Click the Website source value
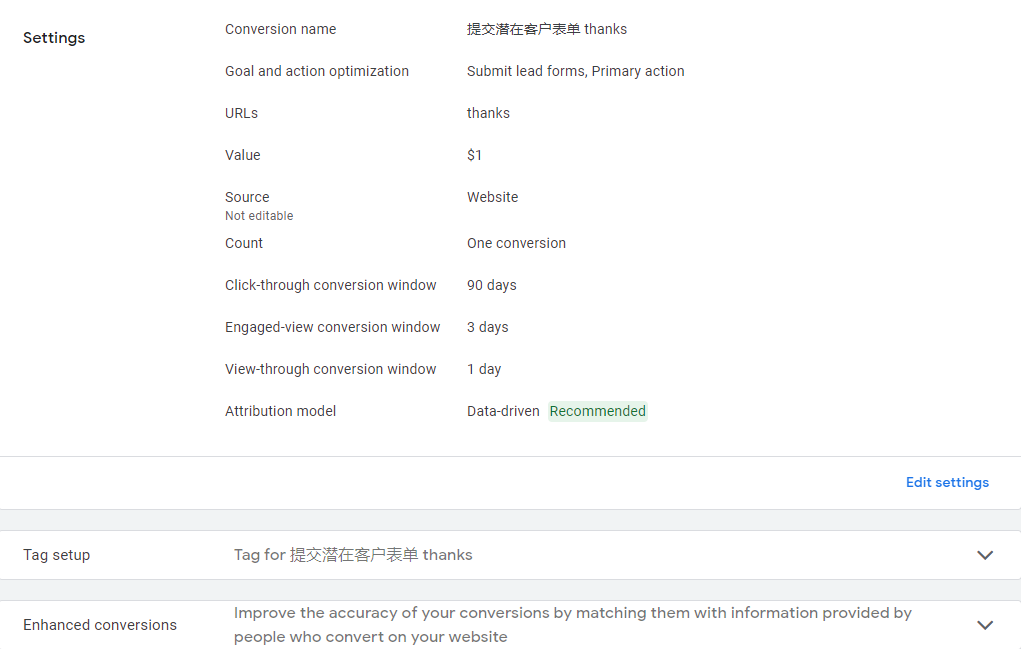 [x=492, y=197]
